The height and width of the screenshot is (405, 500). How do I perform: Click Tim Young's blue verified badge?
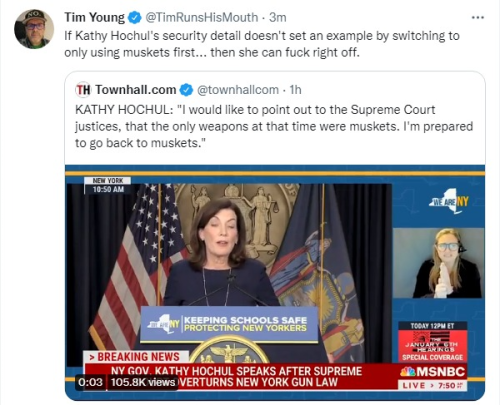[x=135, y=17]
